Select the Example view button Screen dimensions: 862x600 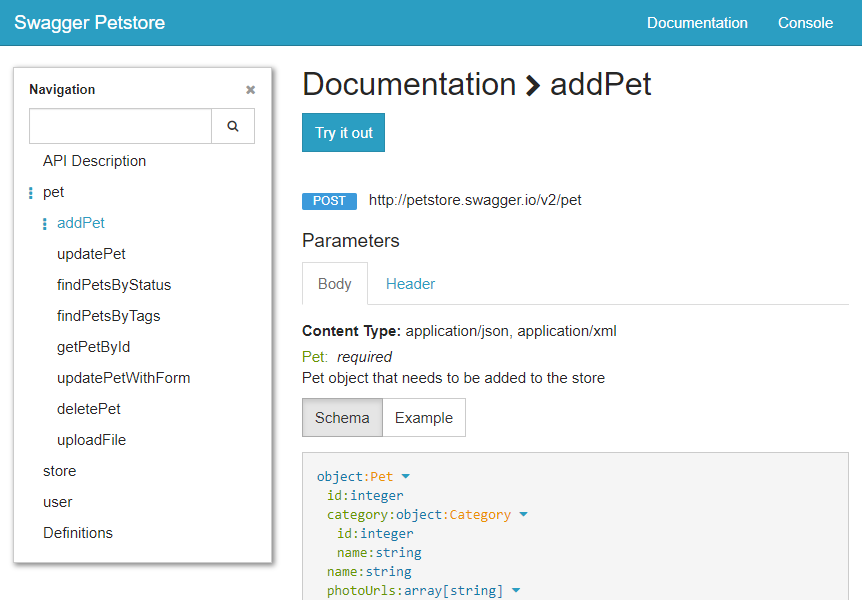coord(424,418)
